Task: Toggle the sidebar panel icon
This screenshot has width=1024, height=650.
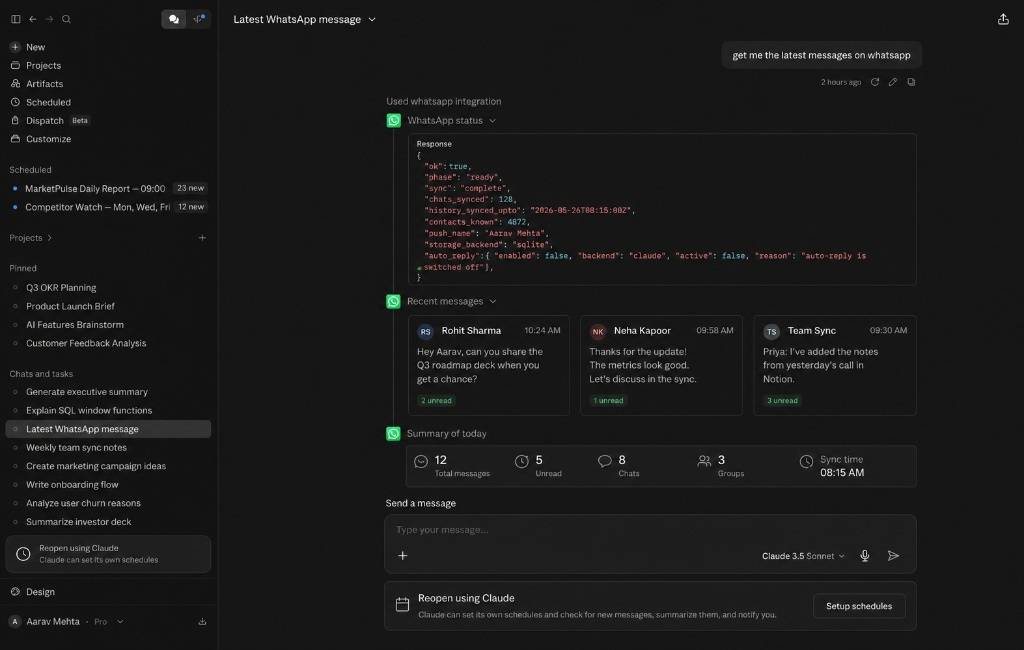Action: [x=16, y=19]
